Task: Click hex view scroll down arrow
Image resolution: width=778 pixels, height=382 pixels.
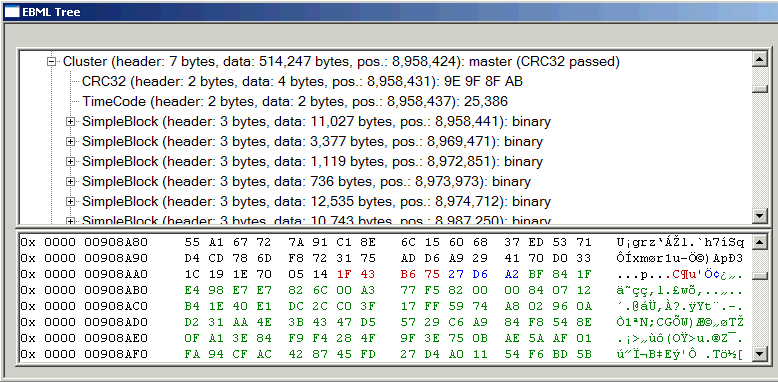Action: (x=760, y=354)
